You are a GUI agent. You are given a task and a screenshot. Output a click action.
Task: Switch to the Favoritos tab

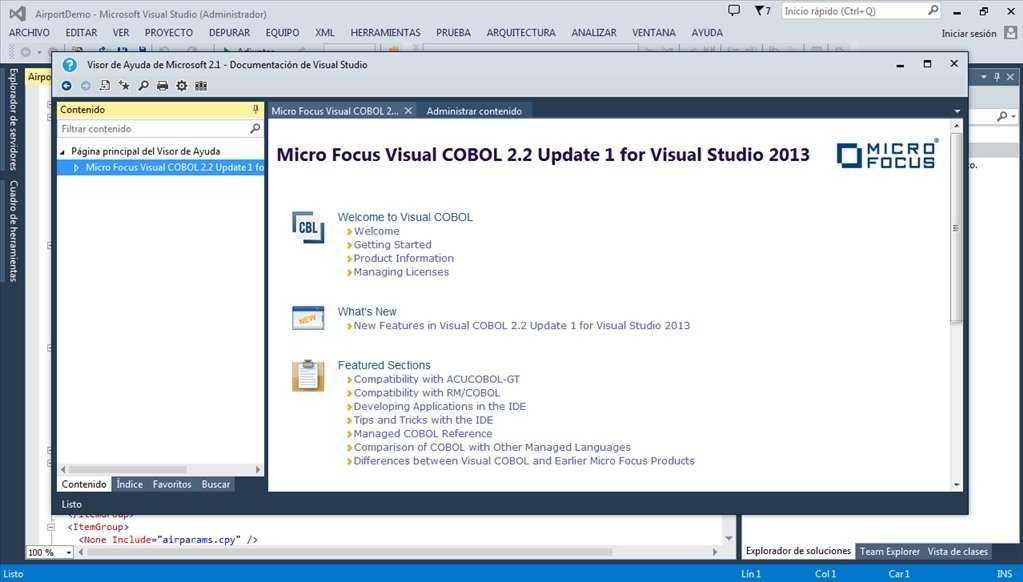[x=172, y=484]
